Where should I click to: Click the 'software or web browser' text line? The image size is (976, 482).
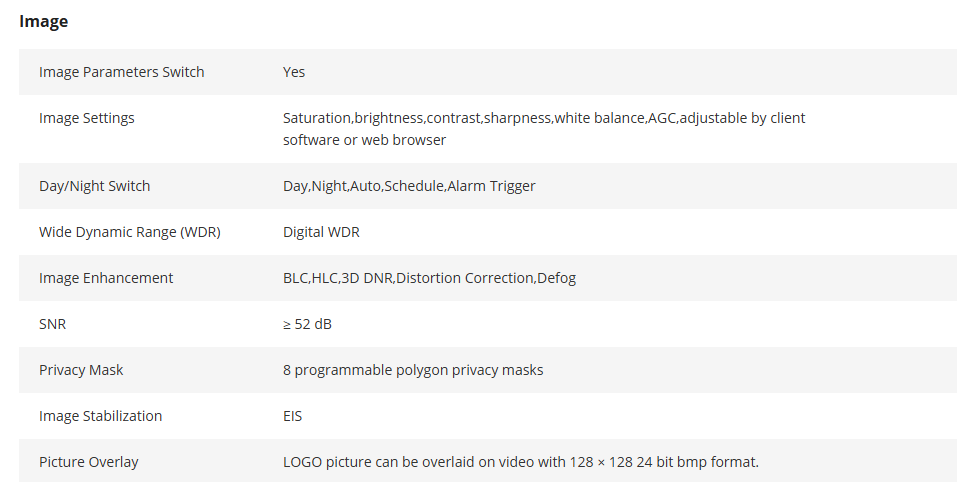364,140
